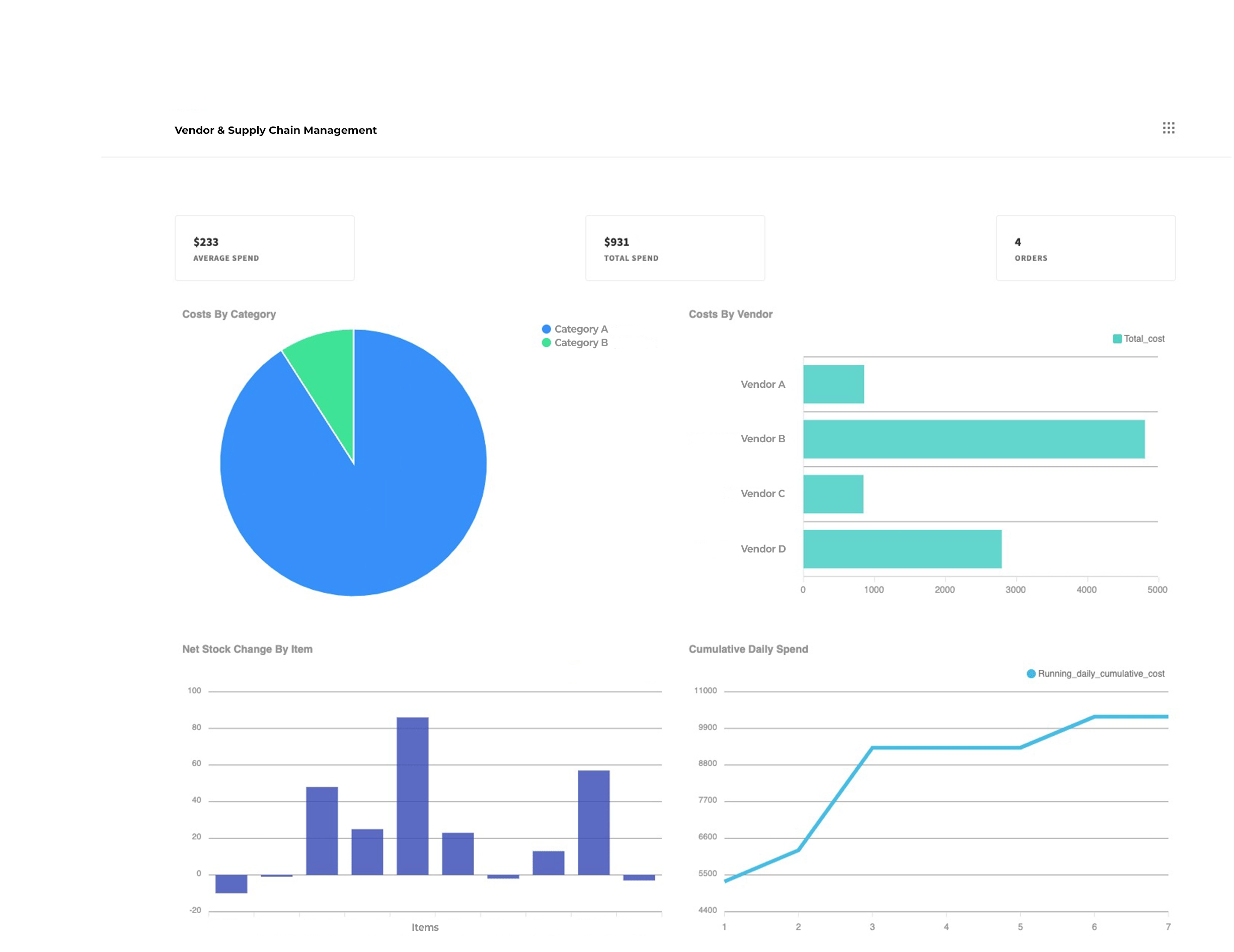Click the tallest bar in Net Stock Change
The height and width of the screenshot is (952, 1234).
tap(413, 796)
